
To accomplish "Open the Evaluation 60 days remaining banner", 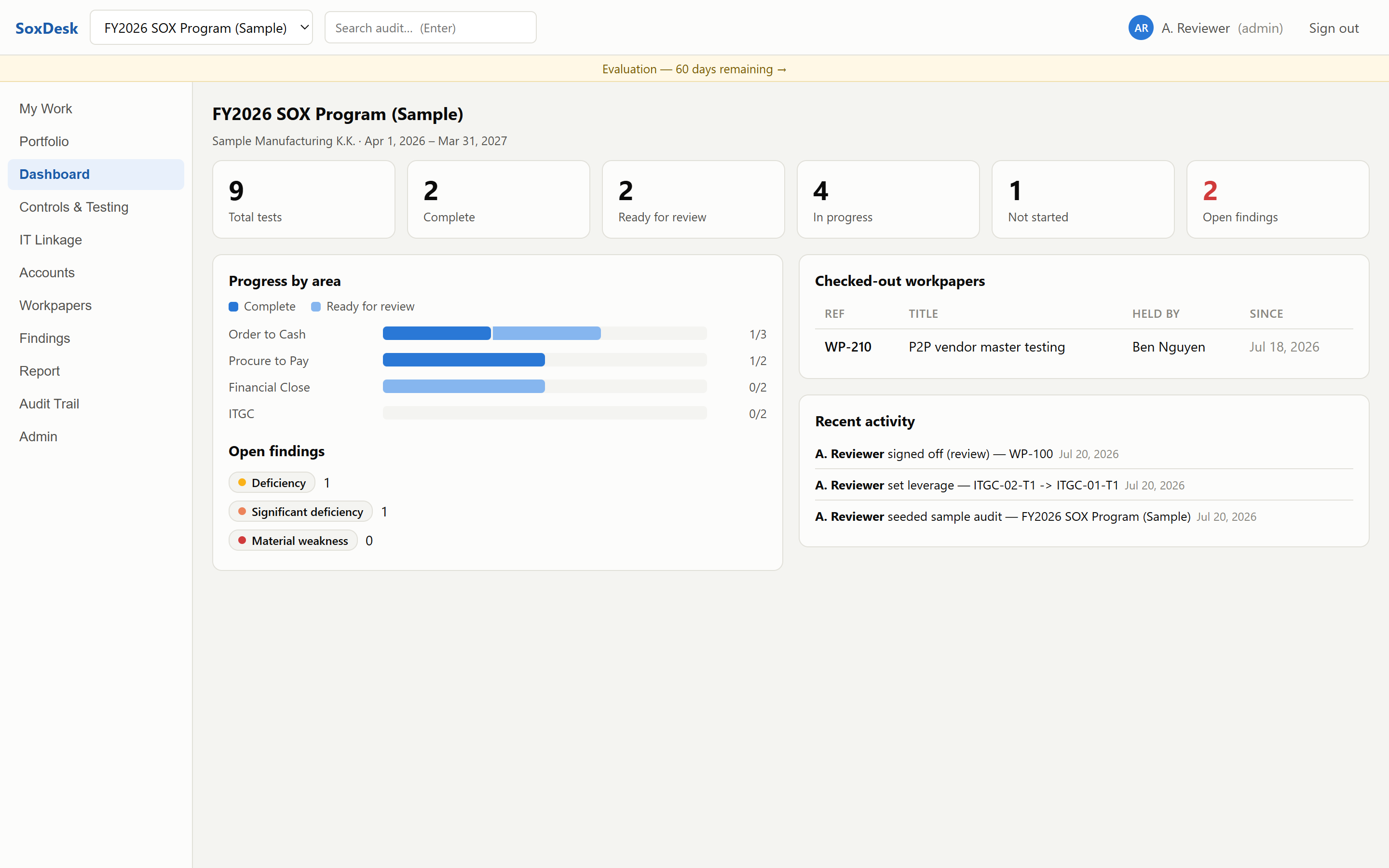I will [x=694, y=69].
